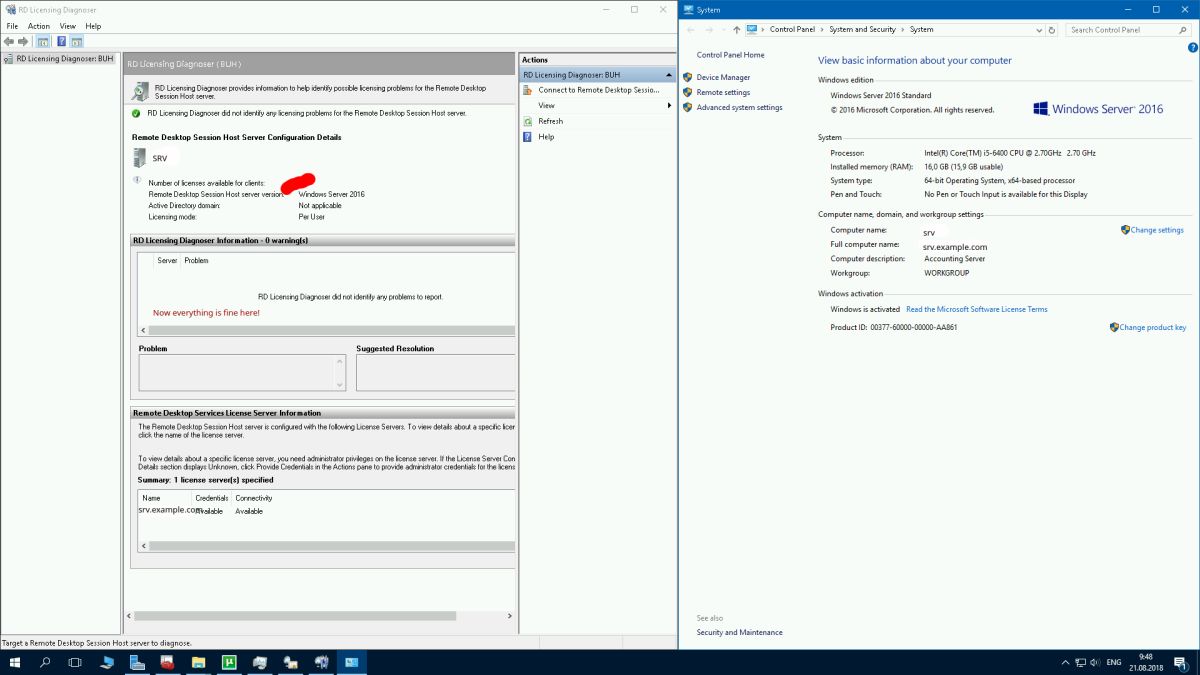Open the View menu in menu bar
The width and height of the screenshot is (1200, 675).
[67, 26]
